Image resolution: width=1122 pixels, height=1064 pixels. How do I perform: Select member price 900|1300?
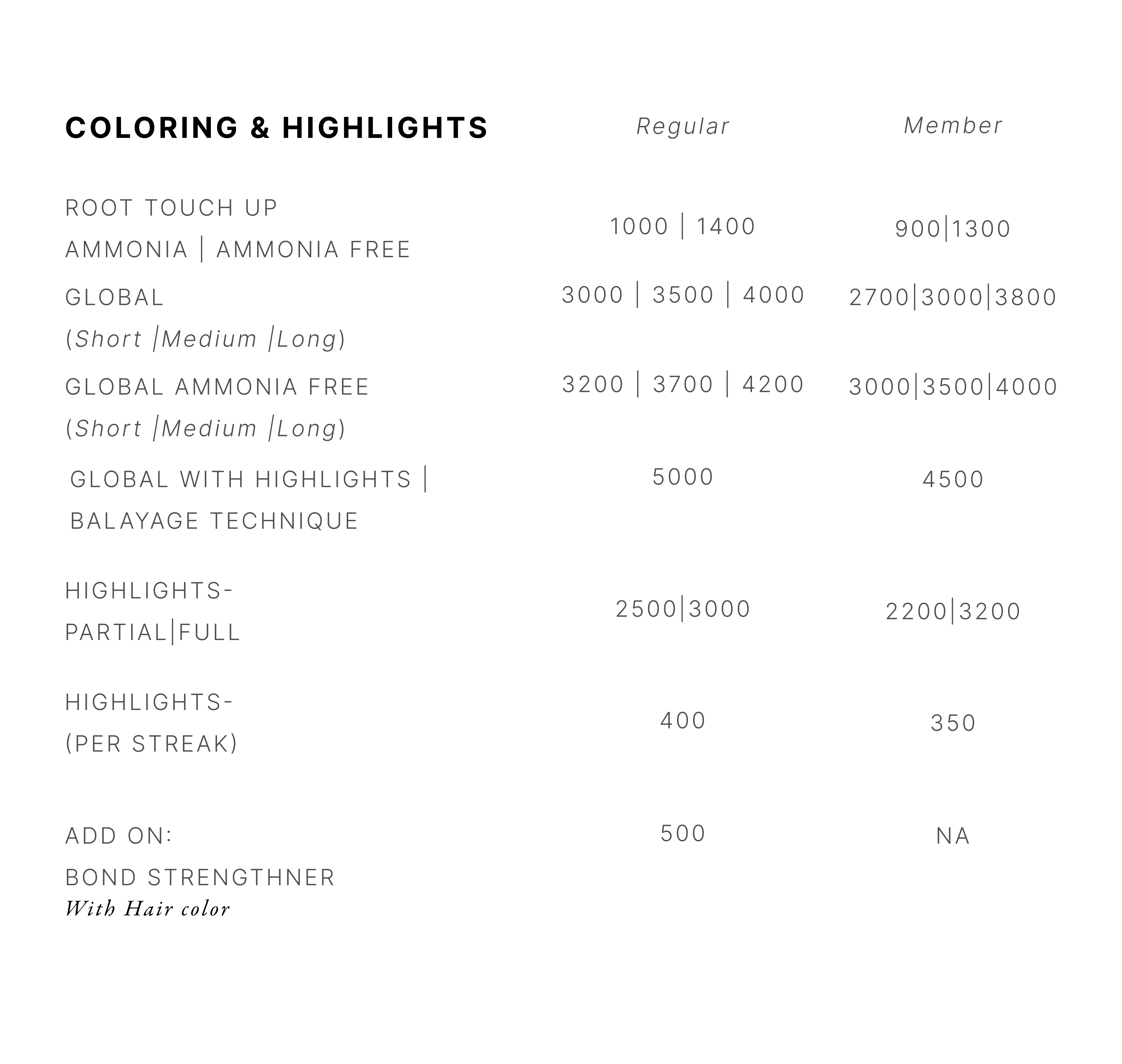pos(953,229)
